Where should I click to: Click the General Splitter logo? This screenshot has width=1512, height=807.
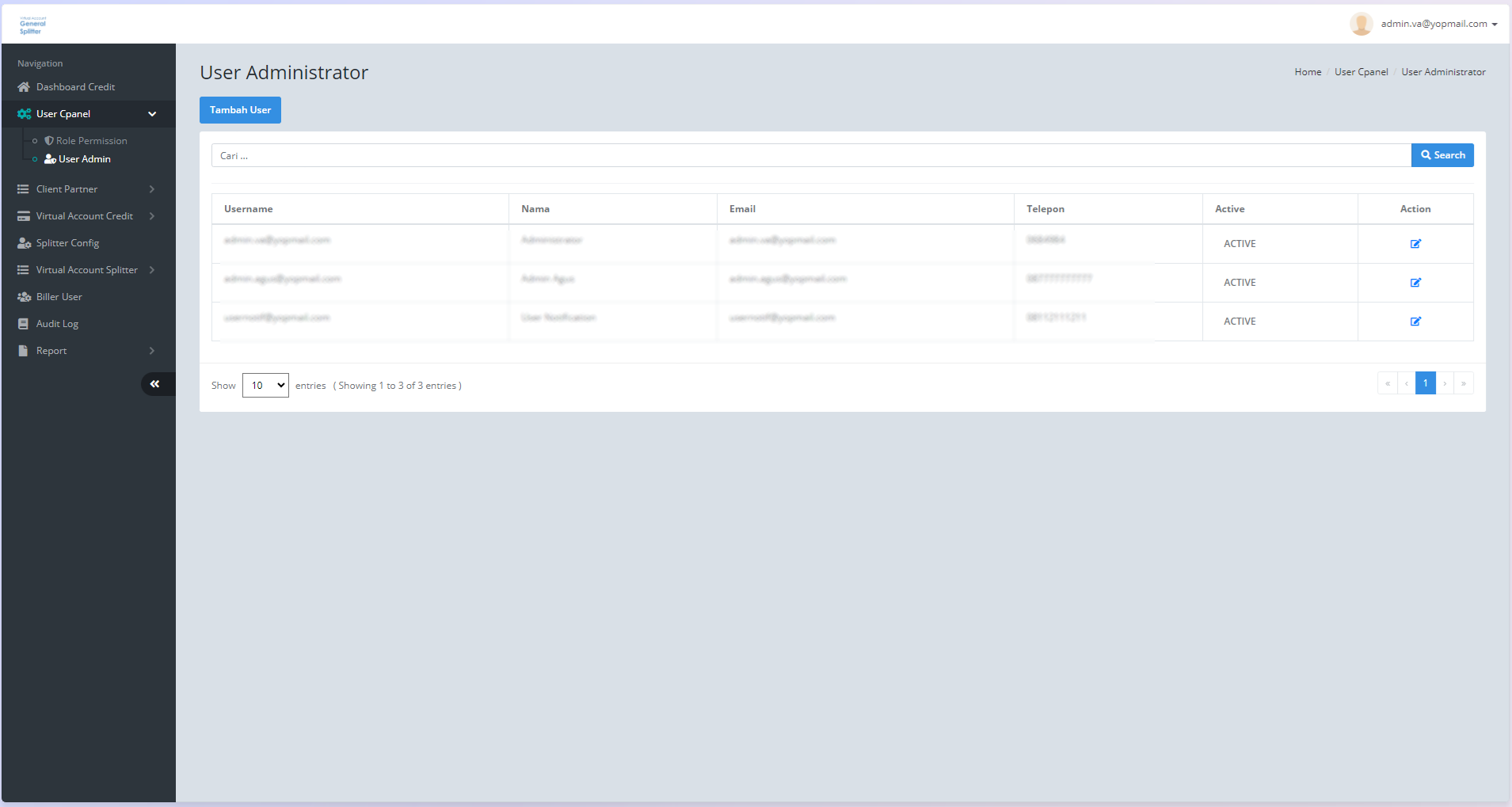tap(32, 25)
